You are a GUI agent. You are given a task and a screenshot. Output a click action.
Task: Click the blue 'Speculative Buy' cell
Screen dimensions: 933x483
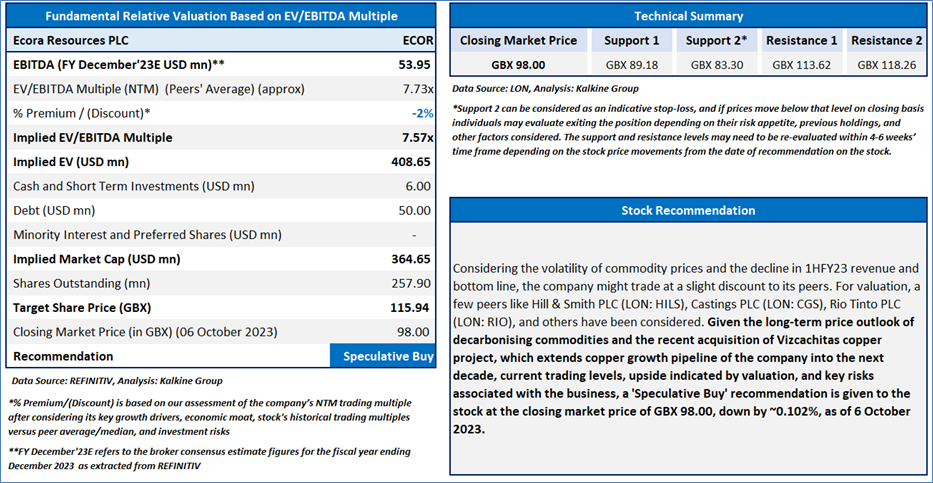coord(383,356)
